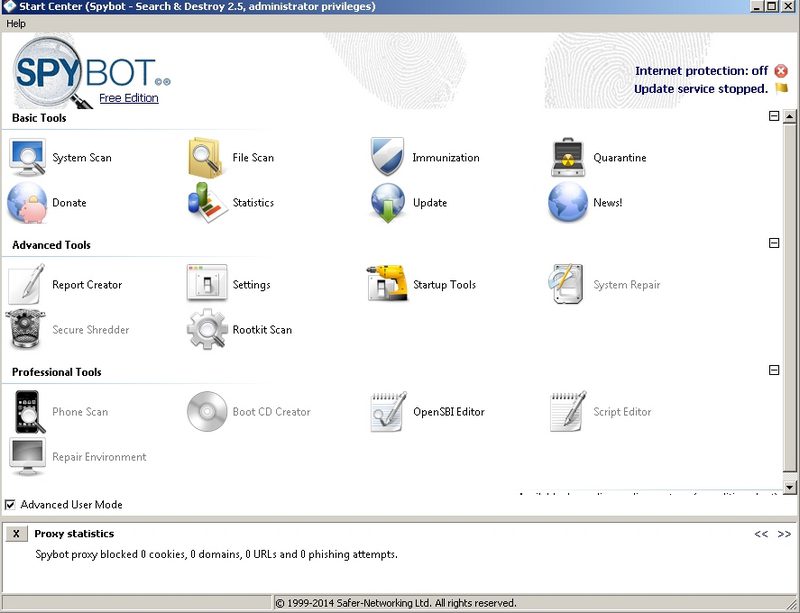Click the 'Quarantine' label
The image size is (800, 613).
click(x=620, y=158)
